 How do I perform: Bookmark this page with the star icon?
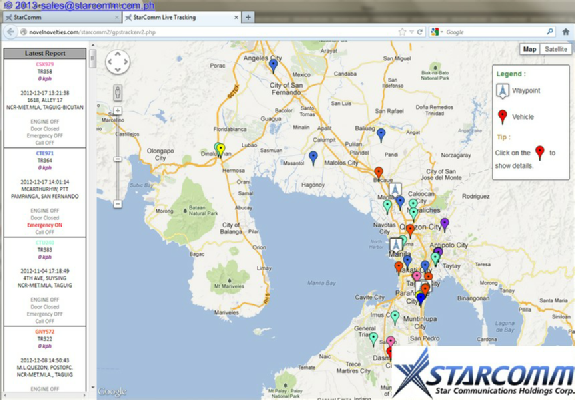402,32
